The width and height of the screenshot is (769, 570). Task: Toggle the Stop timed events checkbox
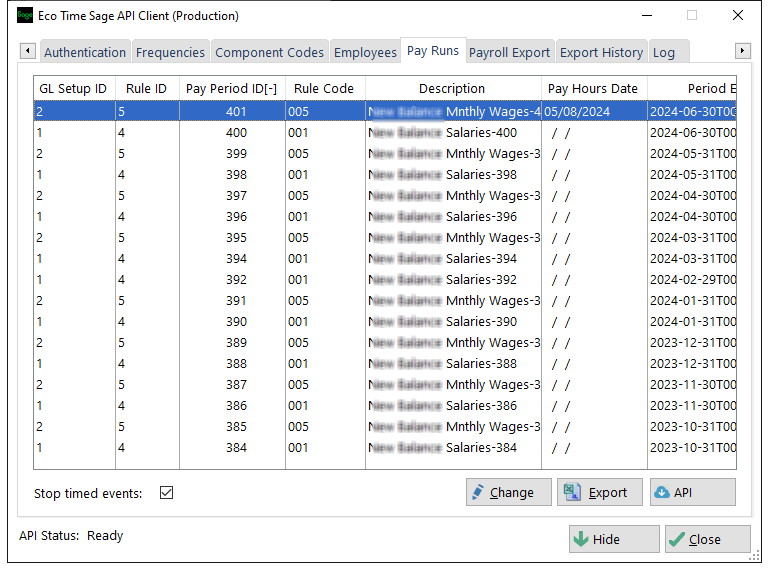(x=166, y=492)
